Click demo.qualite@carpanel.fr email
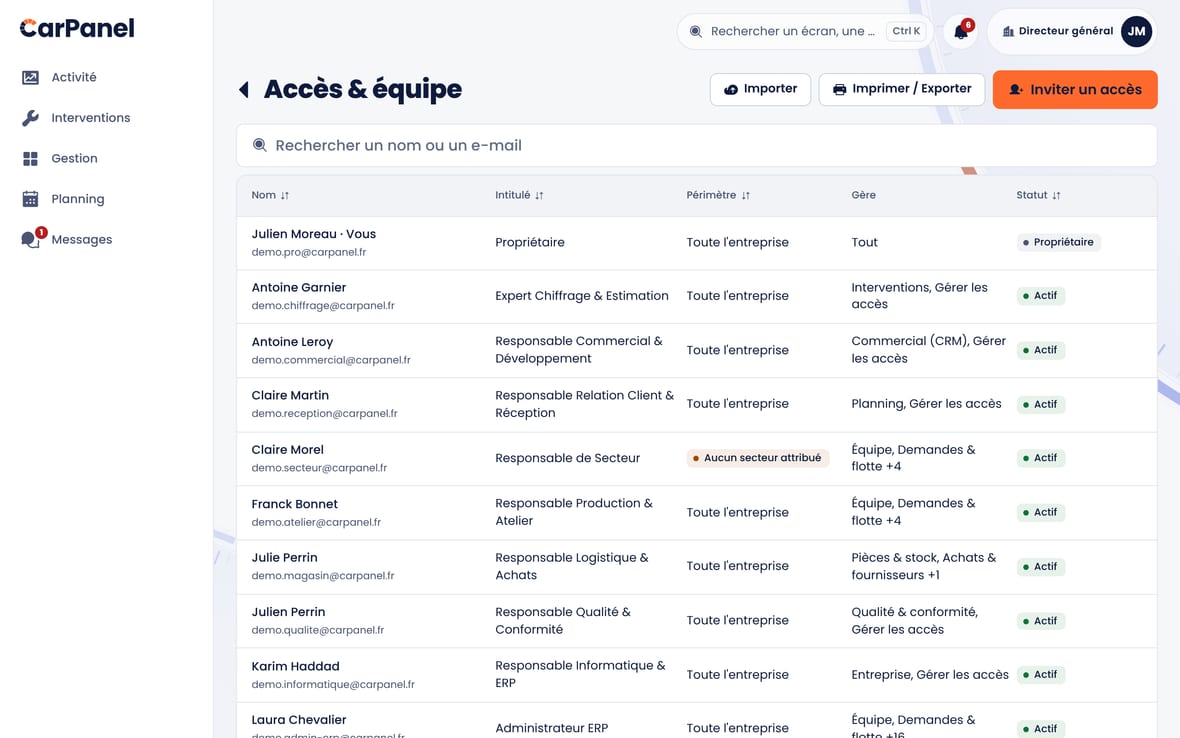1180x738 pixels. click(x=318, y=630)
